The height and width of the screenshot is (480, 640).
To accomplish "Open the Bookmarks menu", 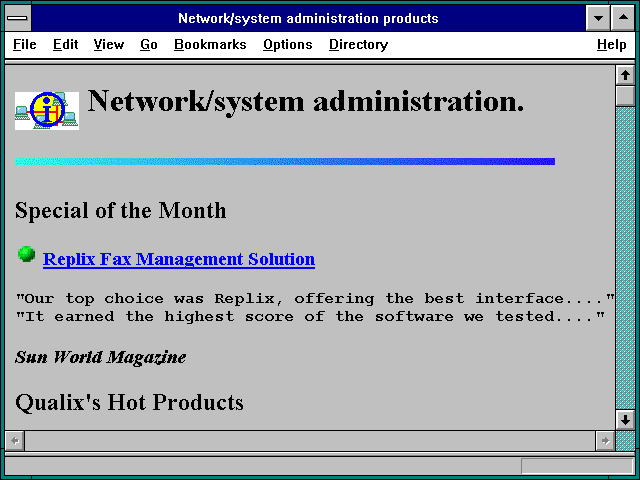I will click(x=210, y=44).
